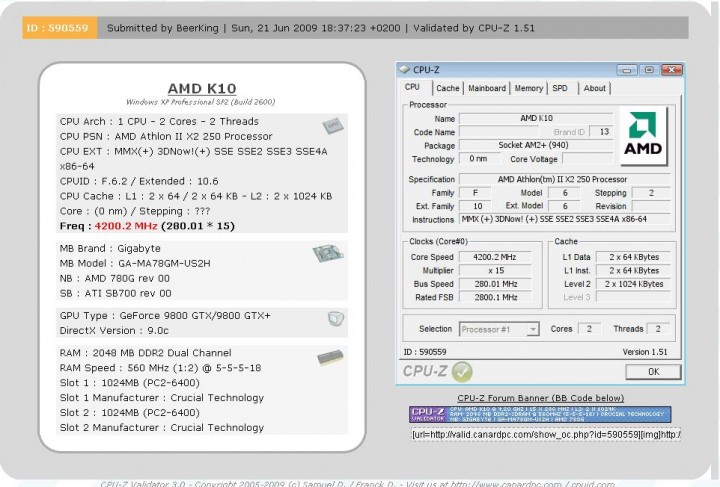Click the RAM Speed 560 MHz line
The height and width of the screenshot is (487, 720).
160,368
